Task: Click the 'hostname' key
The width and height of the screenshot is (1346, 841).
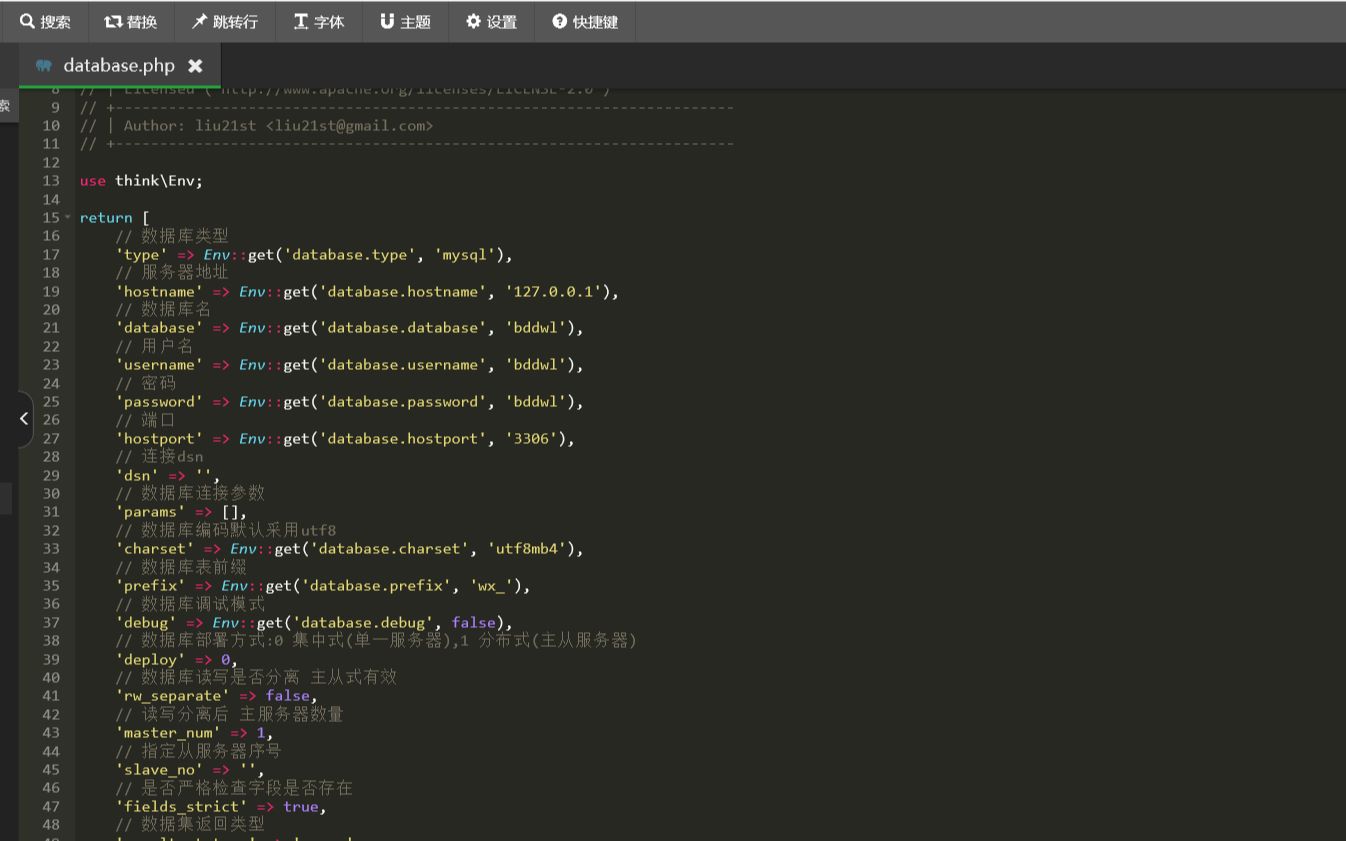Action: coord(159,292)
